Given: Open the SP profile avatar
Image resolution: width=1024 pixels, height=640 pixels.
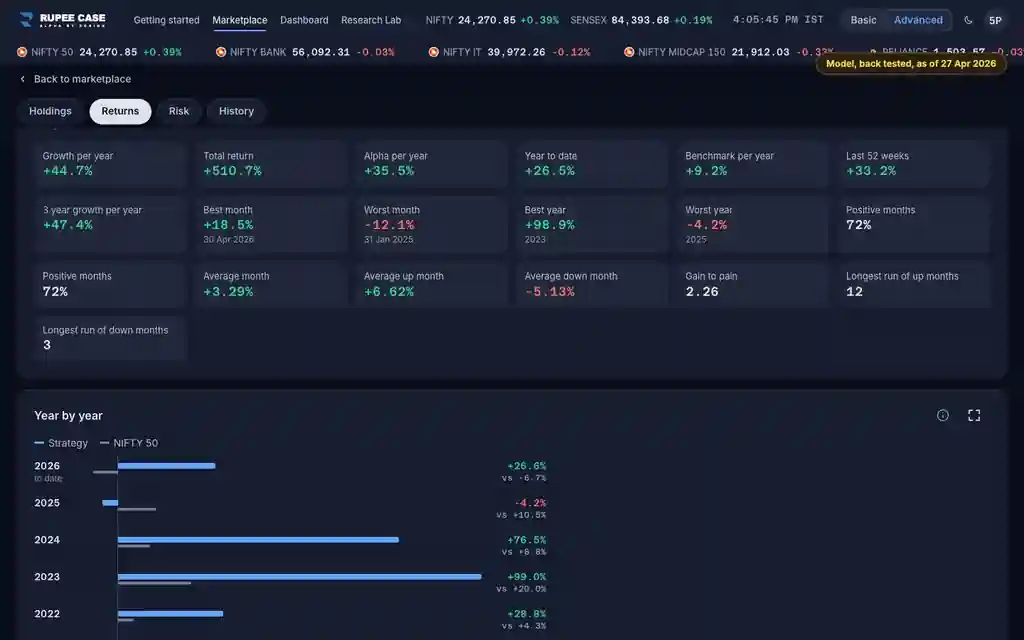Looking at the screenshot, I should 995,20.
